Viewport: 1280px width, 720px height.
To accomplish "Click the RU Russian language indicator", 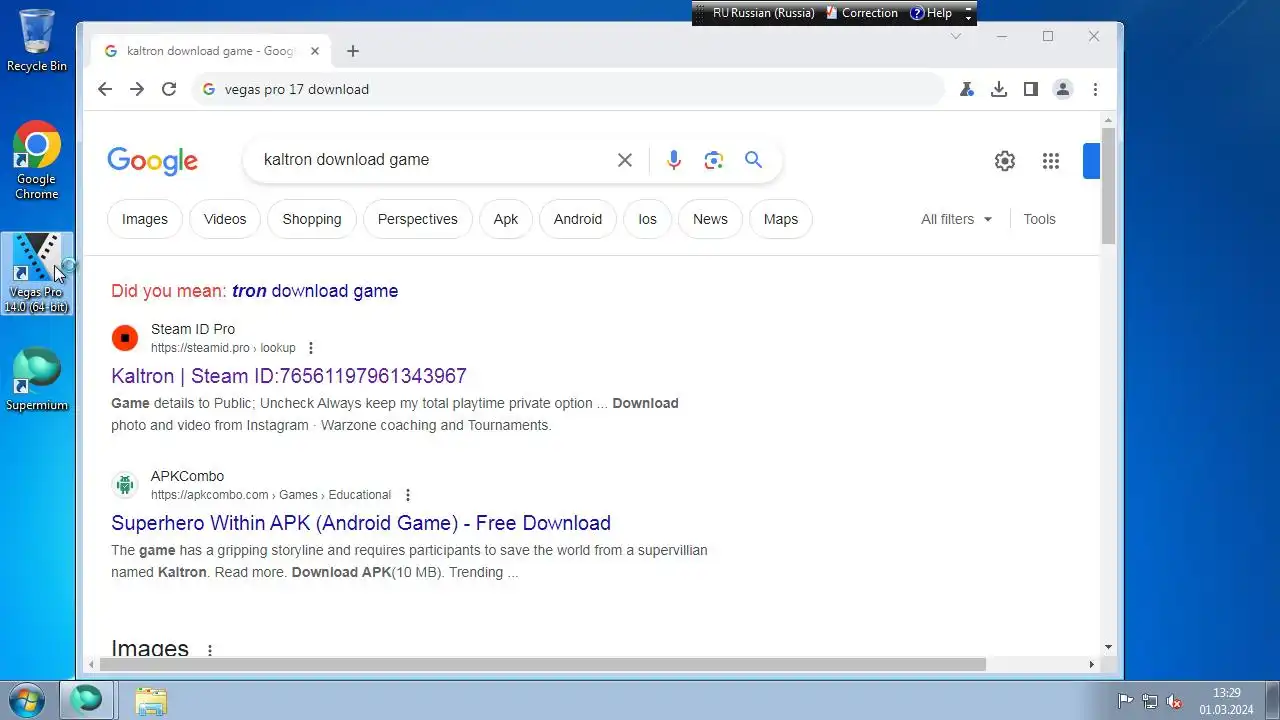I will [x=764, y=13].
